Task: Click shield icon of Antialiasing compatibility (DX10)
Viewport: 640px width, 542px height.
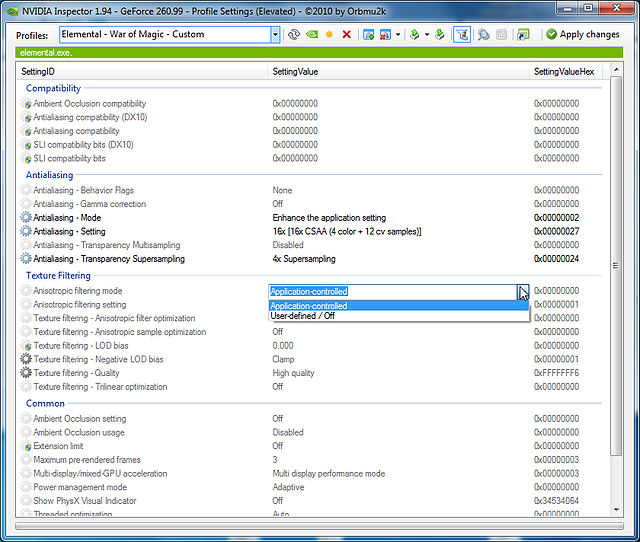Action: pos(26,117)
